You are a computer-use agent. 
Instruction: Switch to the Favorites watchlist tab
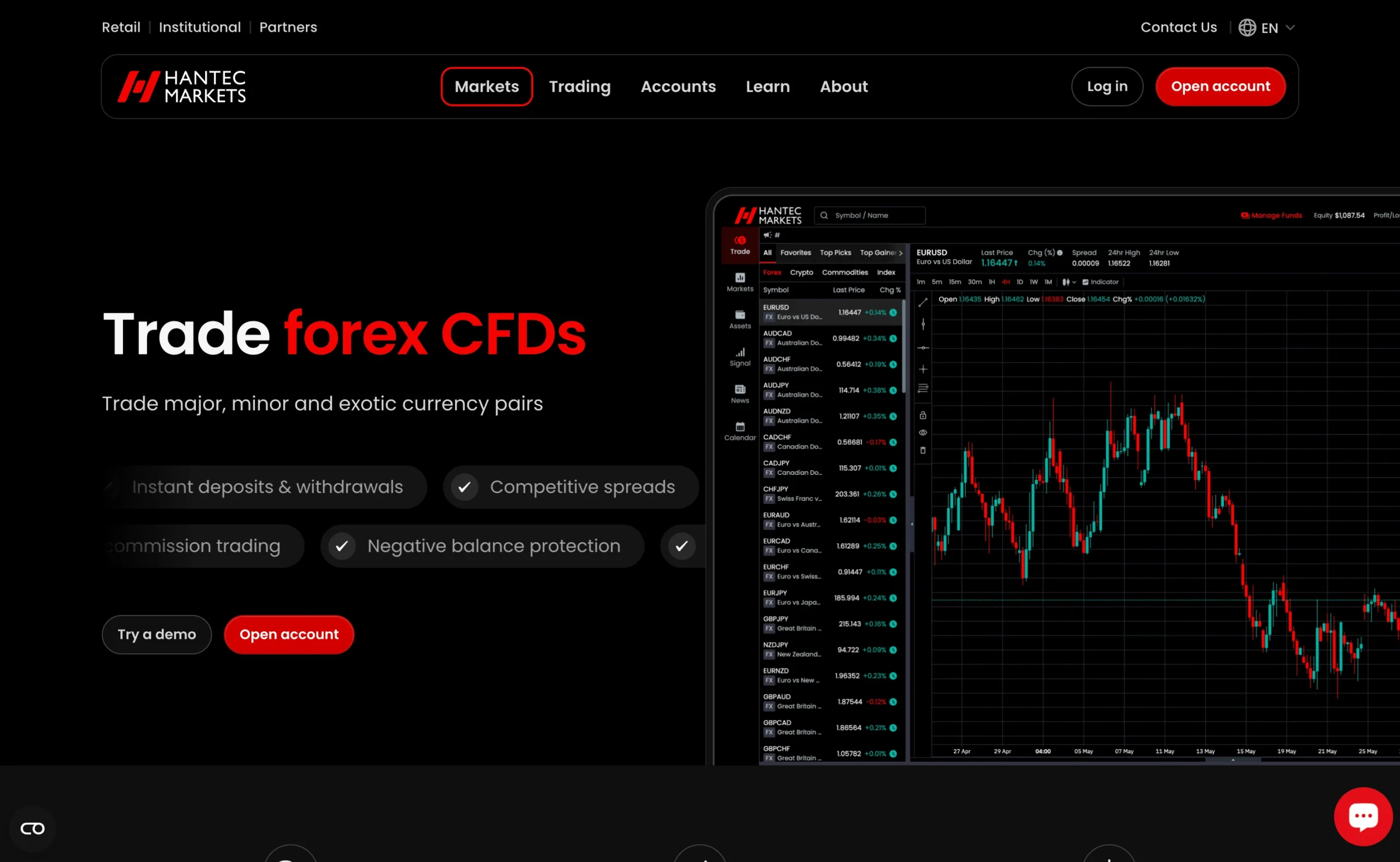click(x=795, y=253)
